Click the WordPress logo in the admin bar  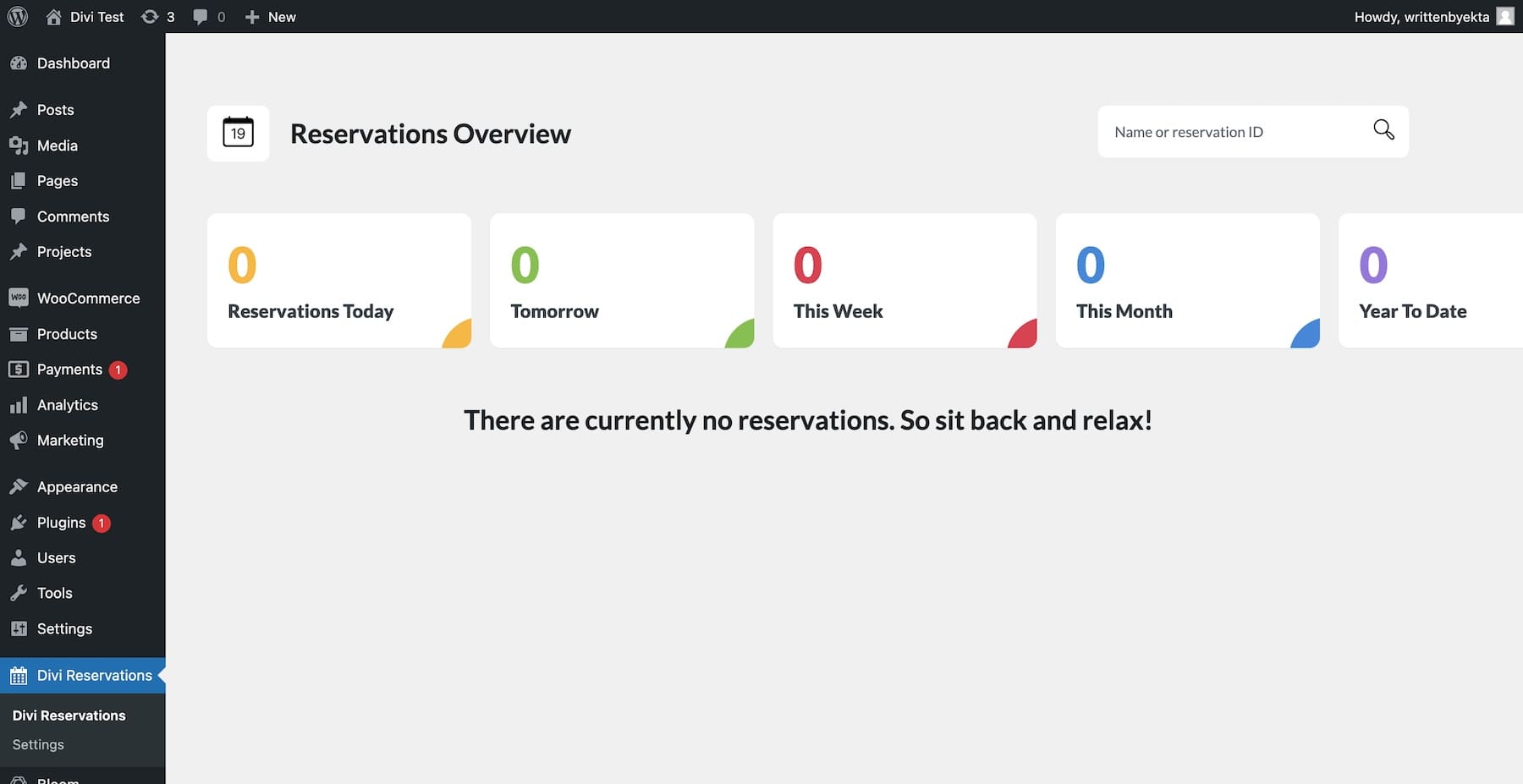click(x=17, y=16)
